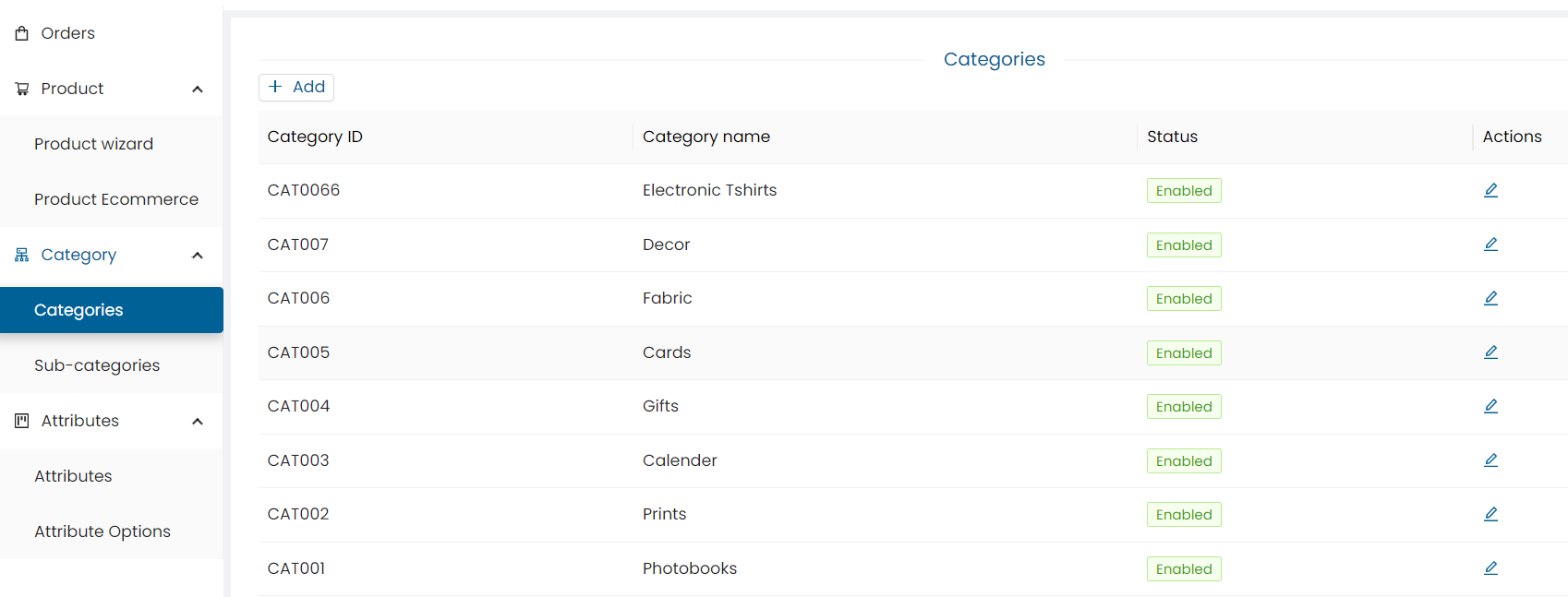Click on CAT003 ID
Viewport: 1568px width, 597px height.
click(298, 460)
